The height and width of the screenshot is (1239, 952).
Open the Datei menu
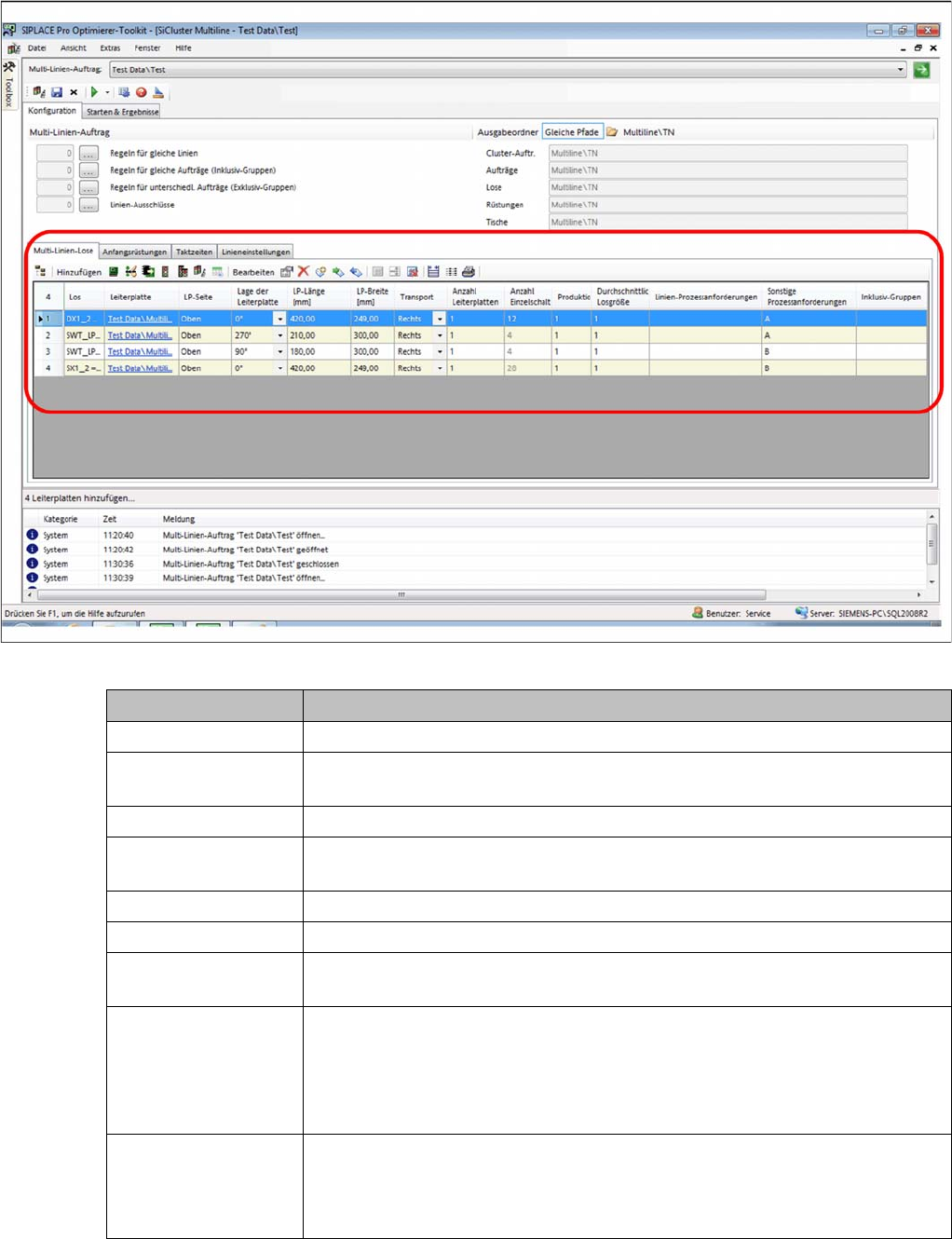(37, 48)
